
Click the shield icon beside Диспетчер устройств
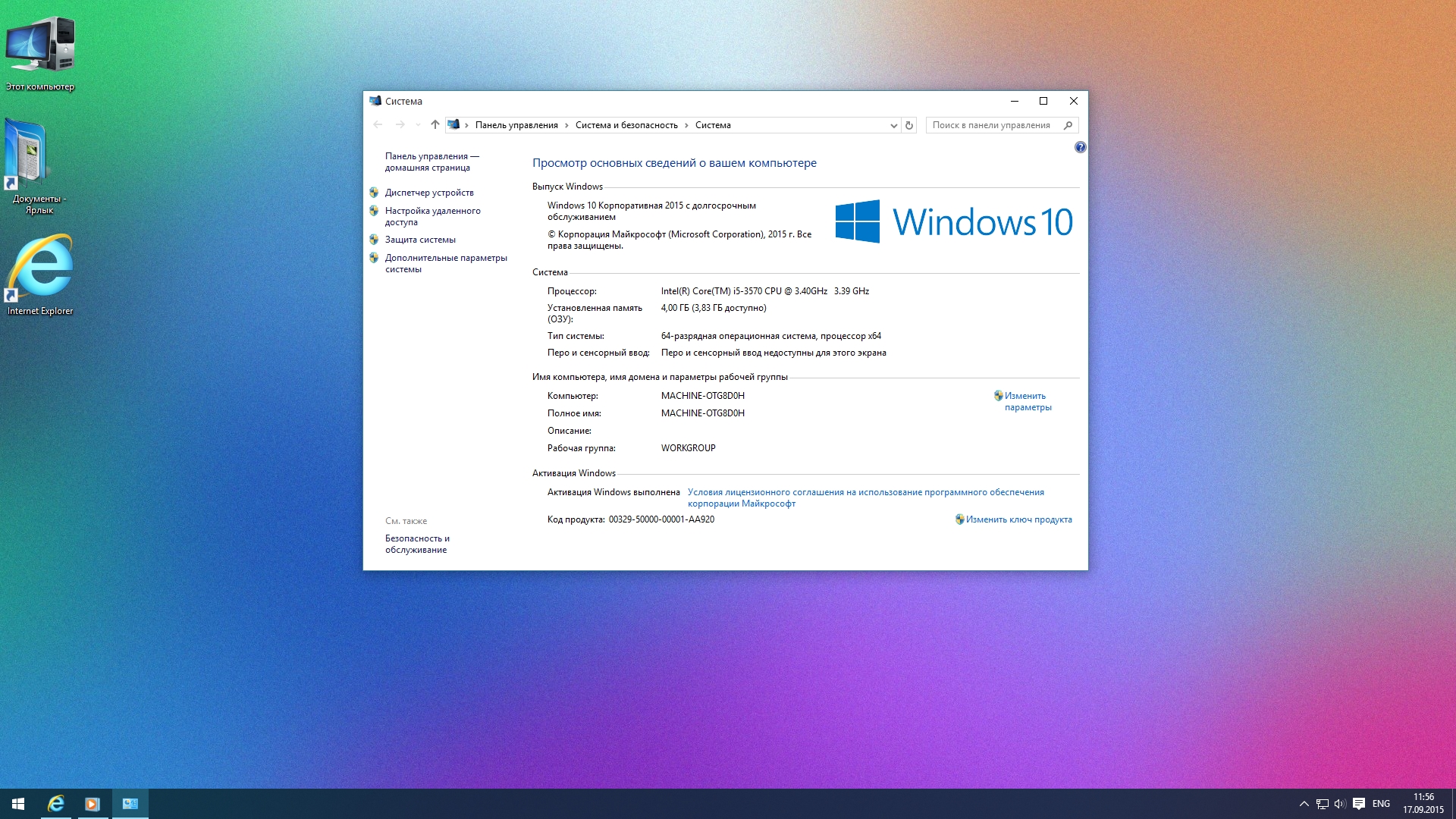click(x=374, y=193)
